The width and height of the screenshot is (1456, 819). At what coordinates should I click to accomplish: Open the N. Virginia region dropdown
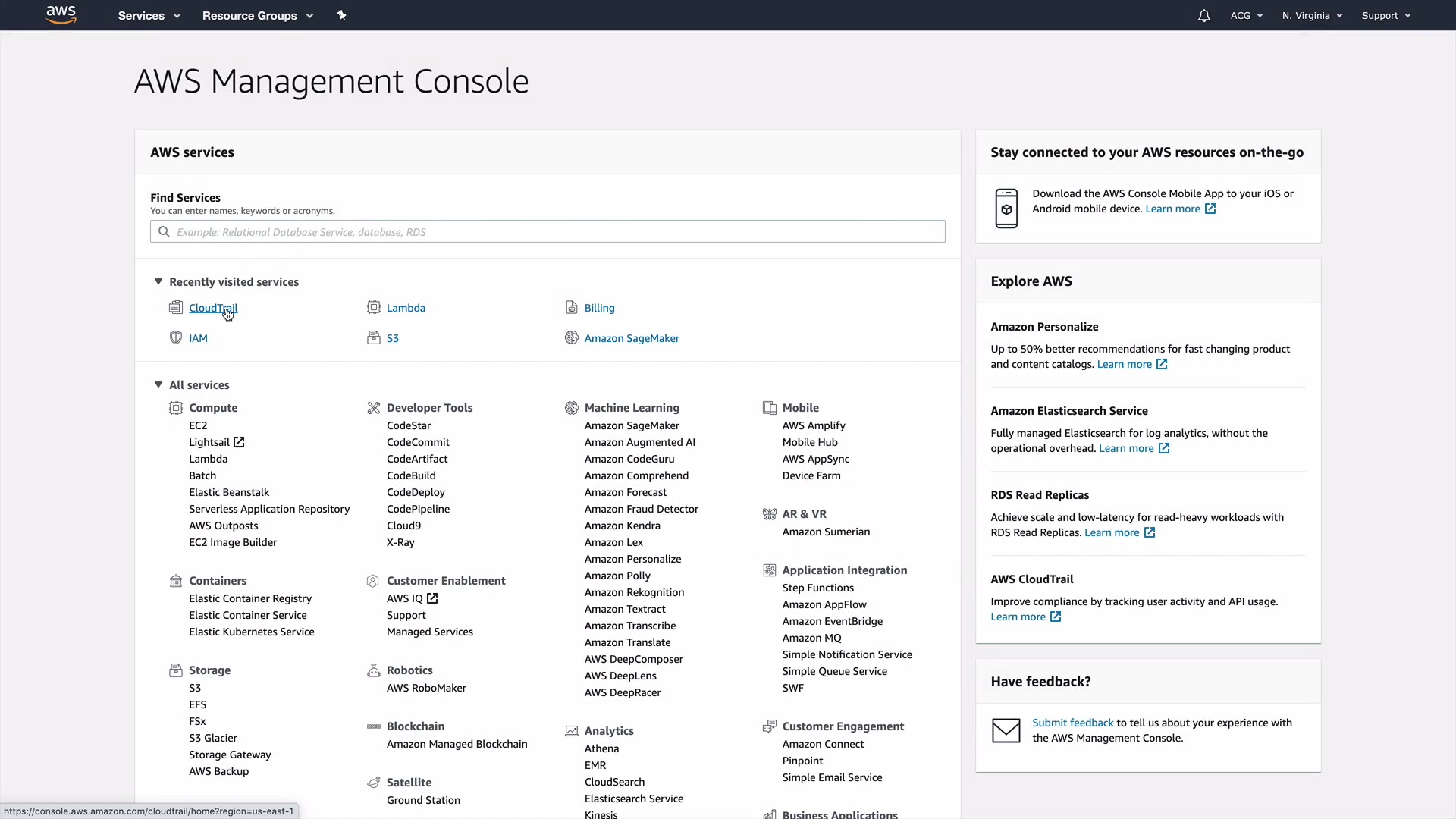pos(1311,16)
